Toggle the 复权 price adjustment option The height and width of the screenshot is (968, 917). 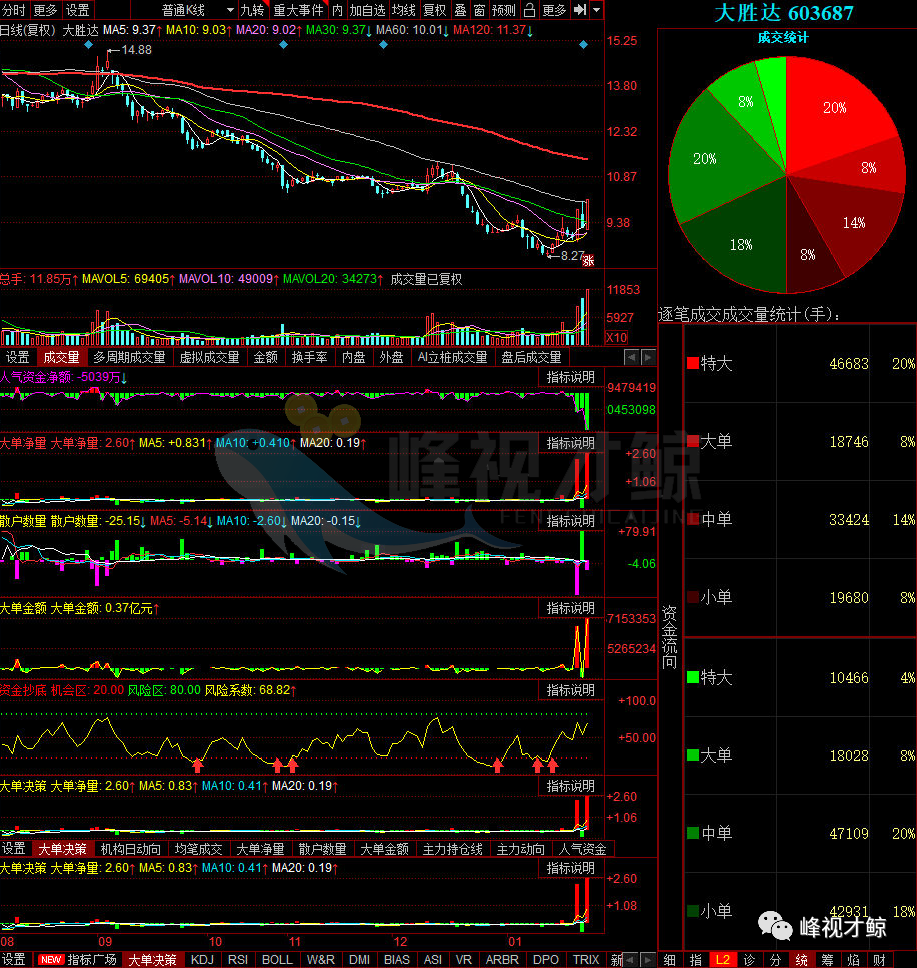pos(435,10)
